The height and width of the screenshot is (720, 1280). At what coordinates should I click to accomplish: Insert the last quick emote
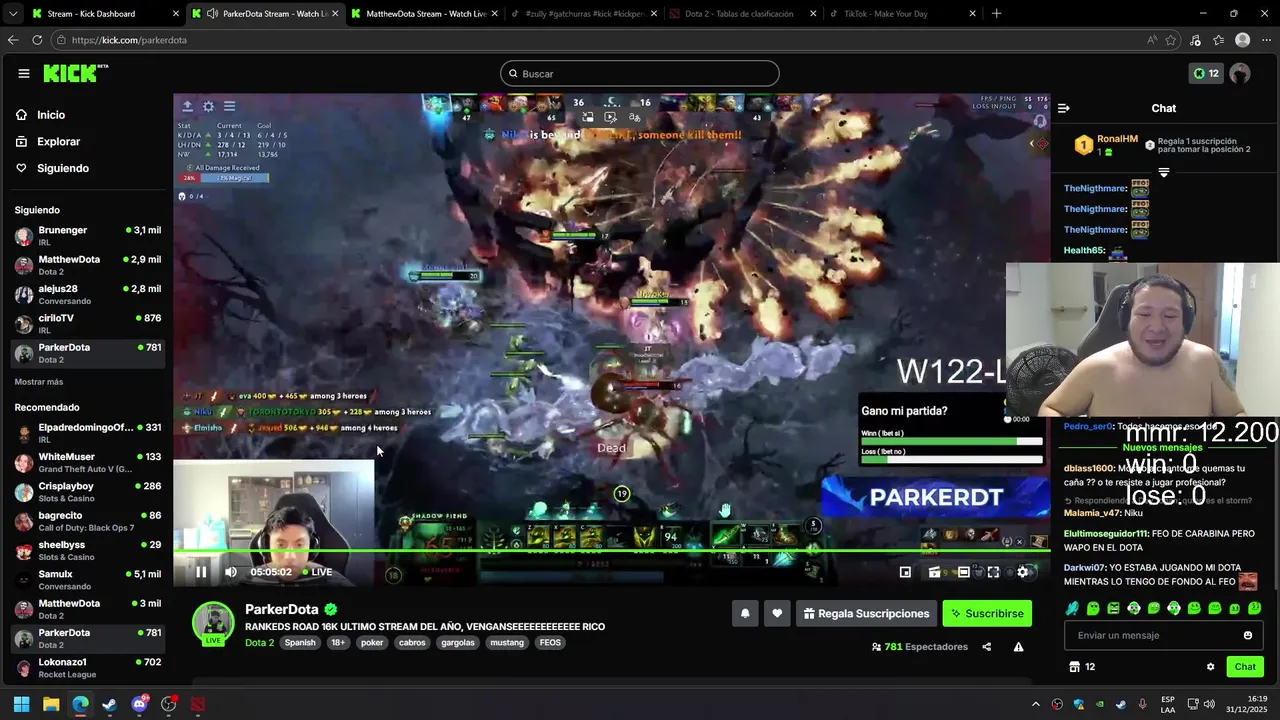coord(1255,608)
